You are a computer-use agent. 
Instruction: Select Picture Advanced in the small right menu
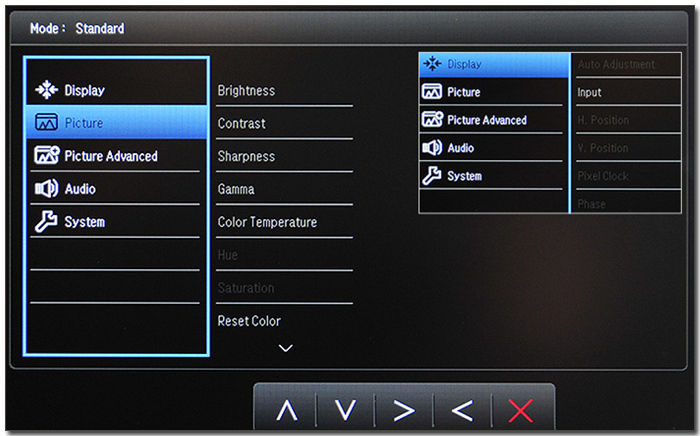pyautogui.click(x=487, y=120)
